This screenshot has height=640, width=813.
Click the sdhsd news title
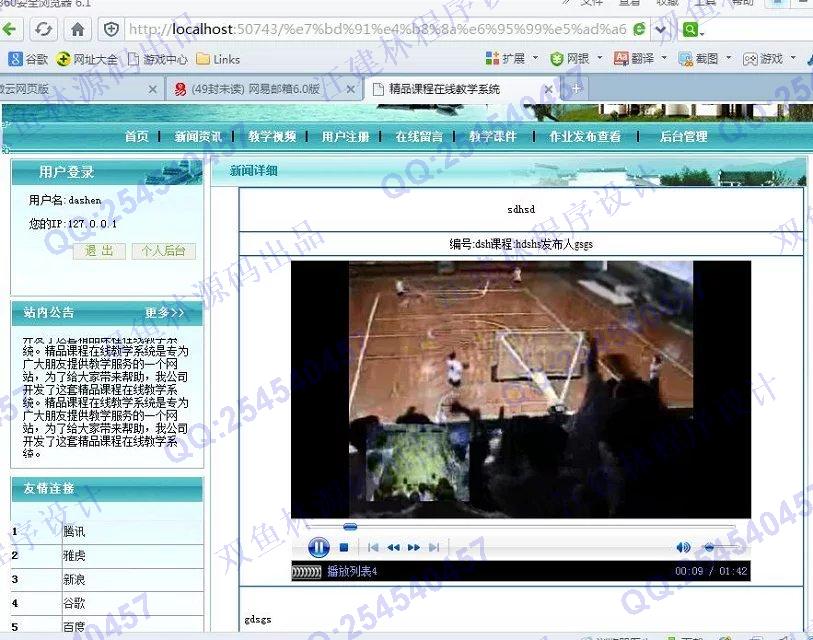[521, 210]
